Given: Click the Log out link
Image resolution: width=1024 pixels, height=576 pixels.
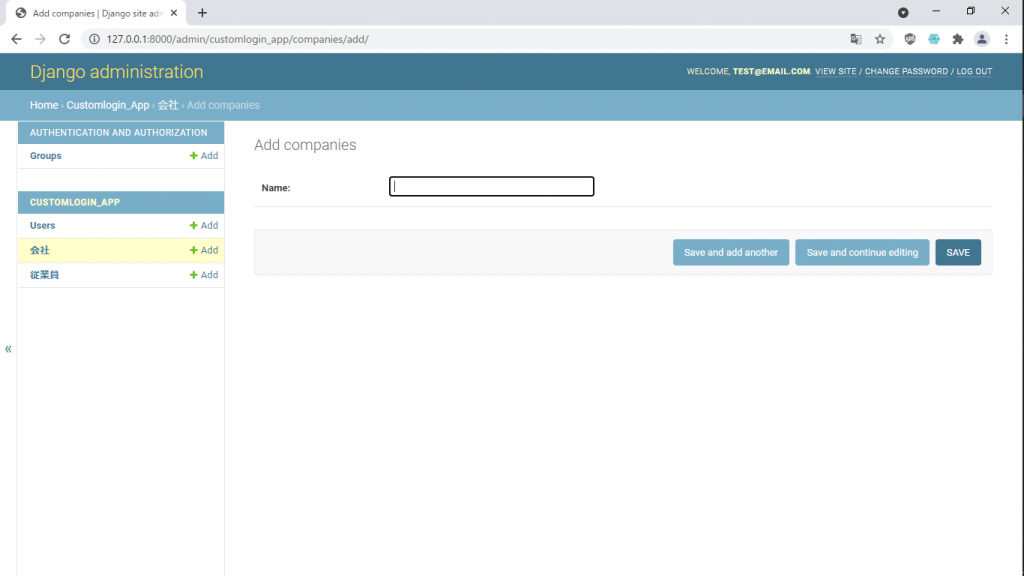Looking at the screenshot, I should click(x=974, y=72).
